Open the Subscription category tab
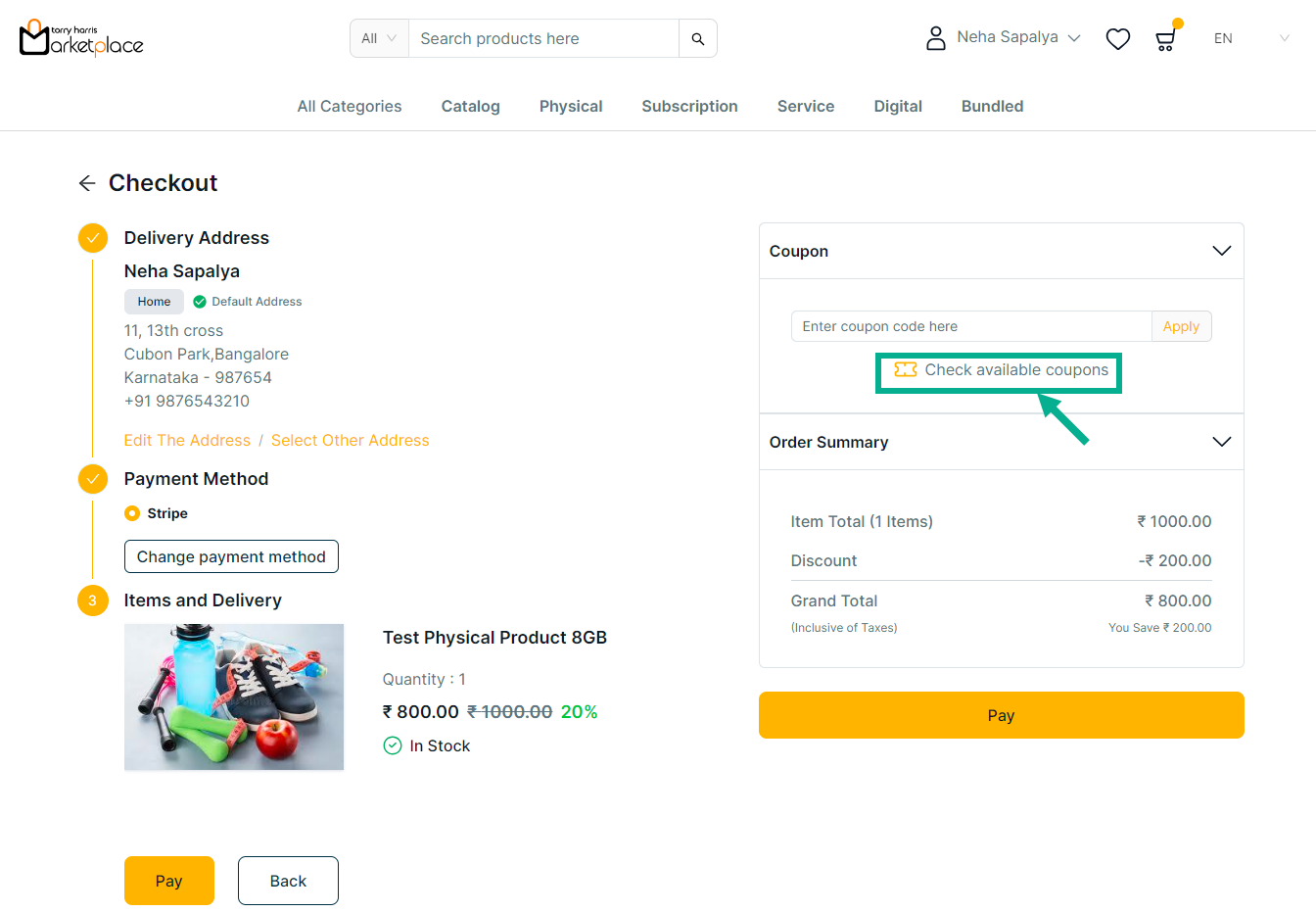 pos(689,106)
